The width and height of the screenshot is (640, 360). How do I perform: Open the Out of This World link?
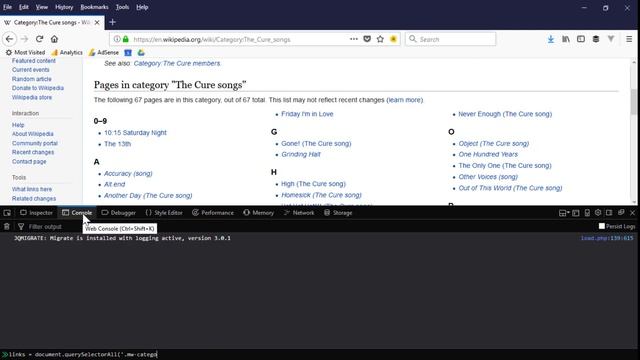coord(510,188)
